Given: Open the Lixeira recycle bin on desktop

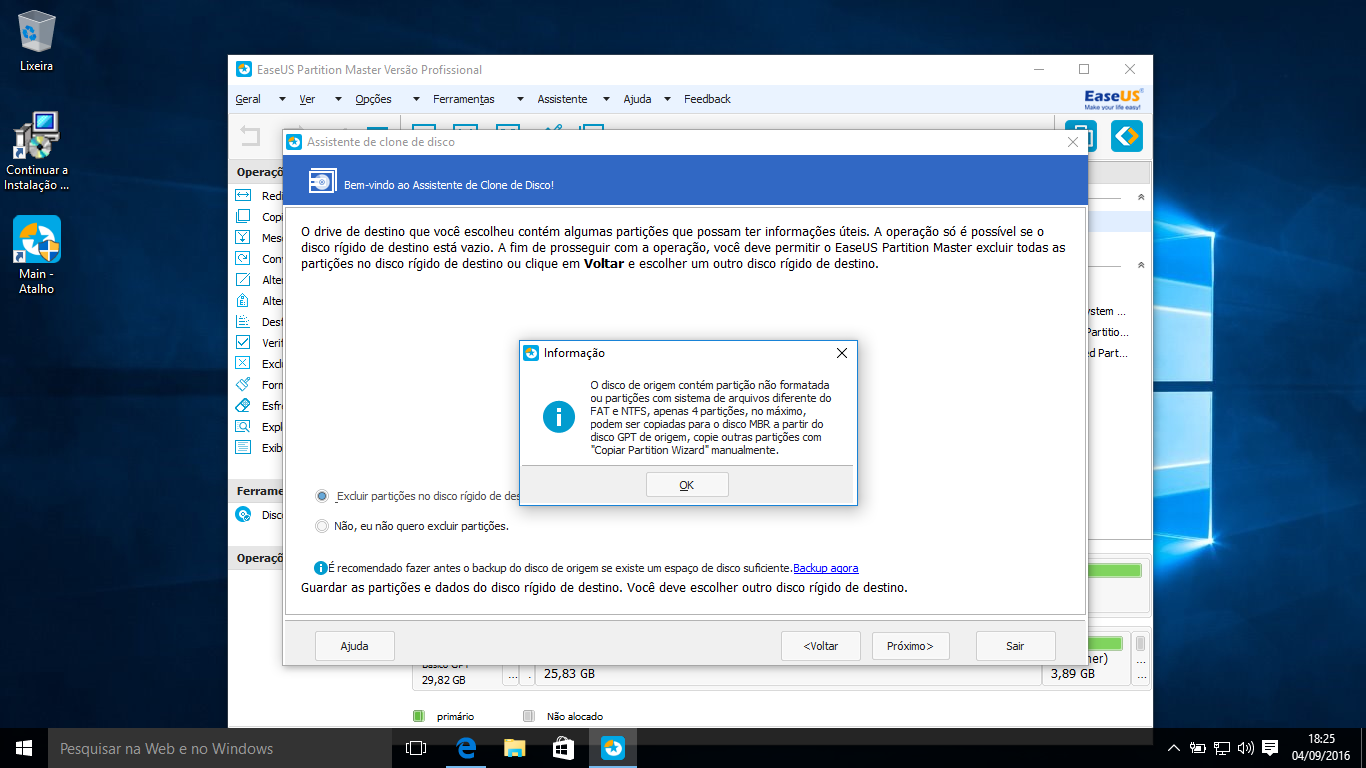Looking at the screenshot, I should point(36,41).
